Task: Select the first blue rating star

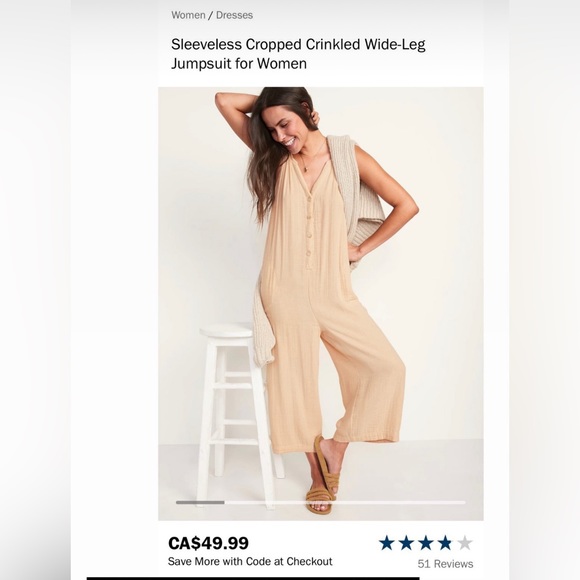Action: (387, 543)
